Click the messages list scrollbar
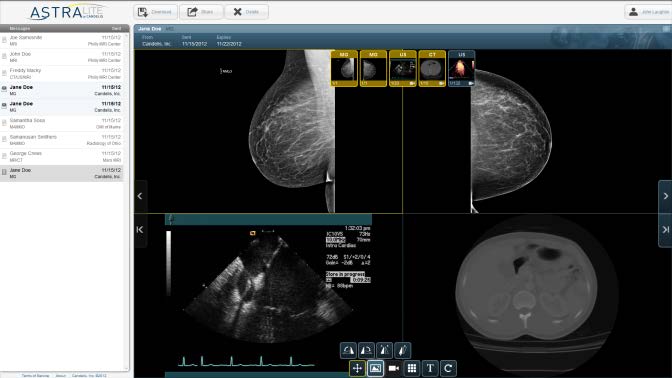Image resolution: width=672 pixels, height=378 pixels. click(x=127, y=201)
